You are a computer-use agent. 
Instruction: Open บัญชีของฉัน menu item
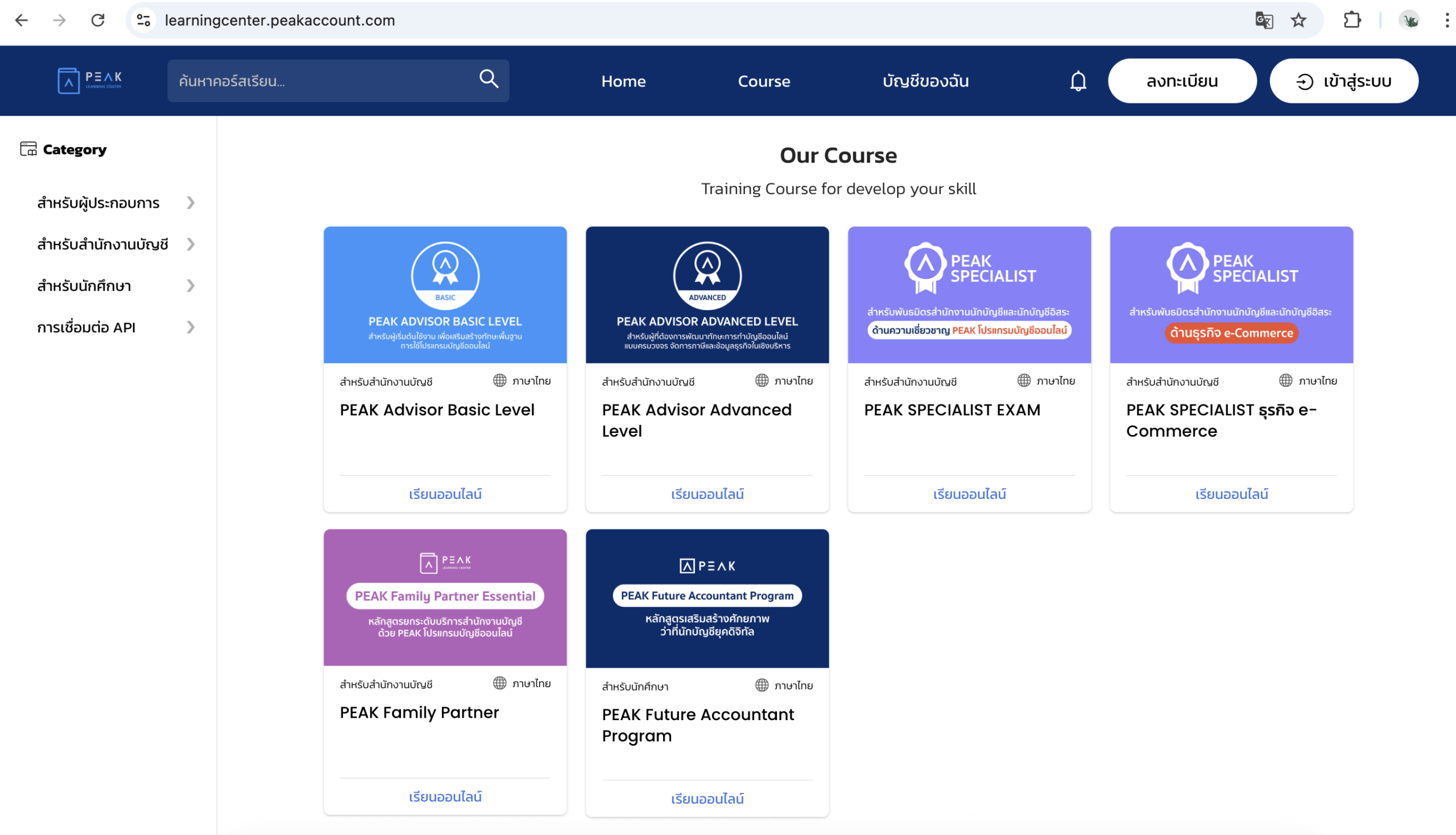pyautogui.click(x=925, y=81)
